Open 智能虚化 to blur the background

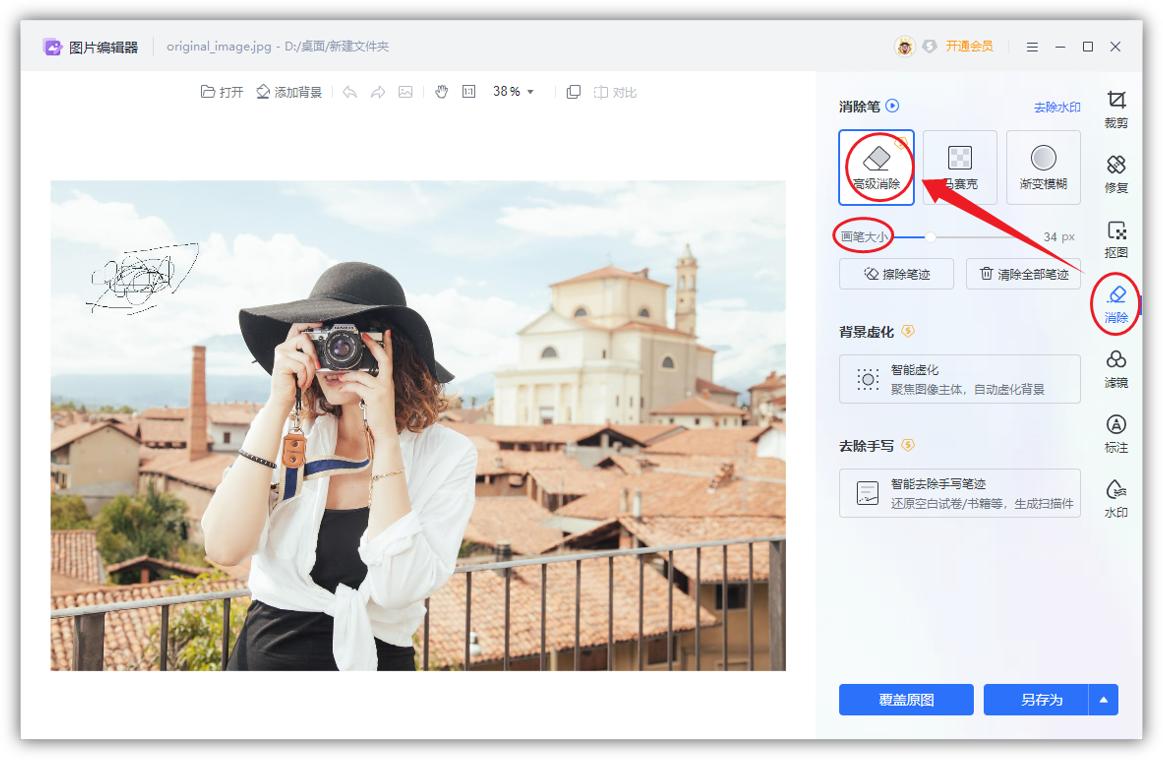pyautogui.click(x=958, y=378)
